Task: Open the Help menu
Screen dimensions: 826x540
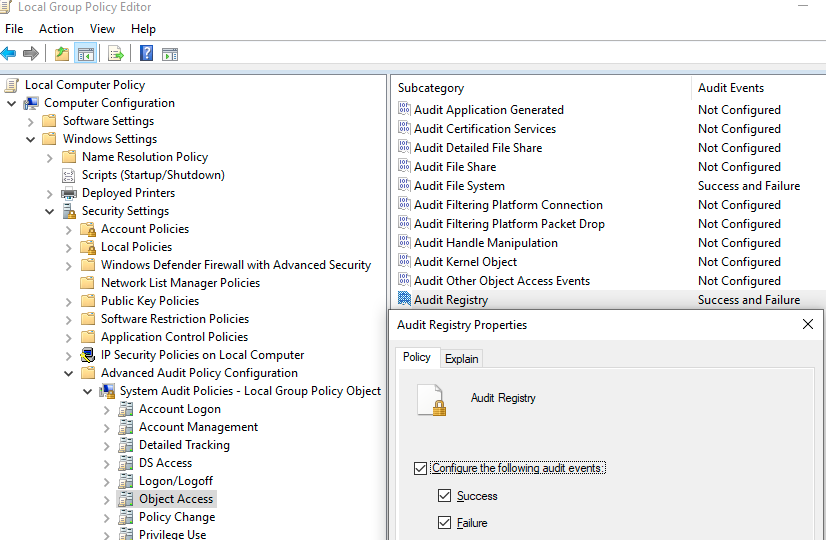Action: click(143, 28)
